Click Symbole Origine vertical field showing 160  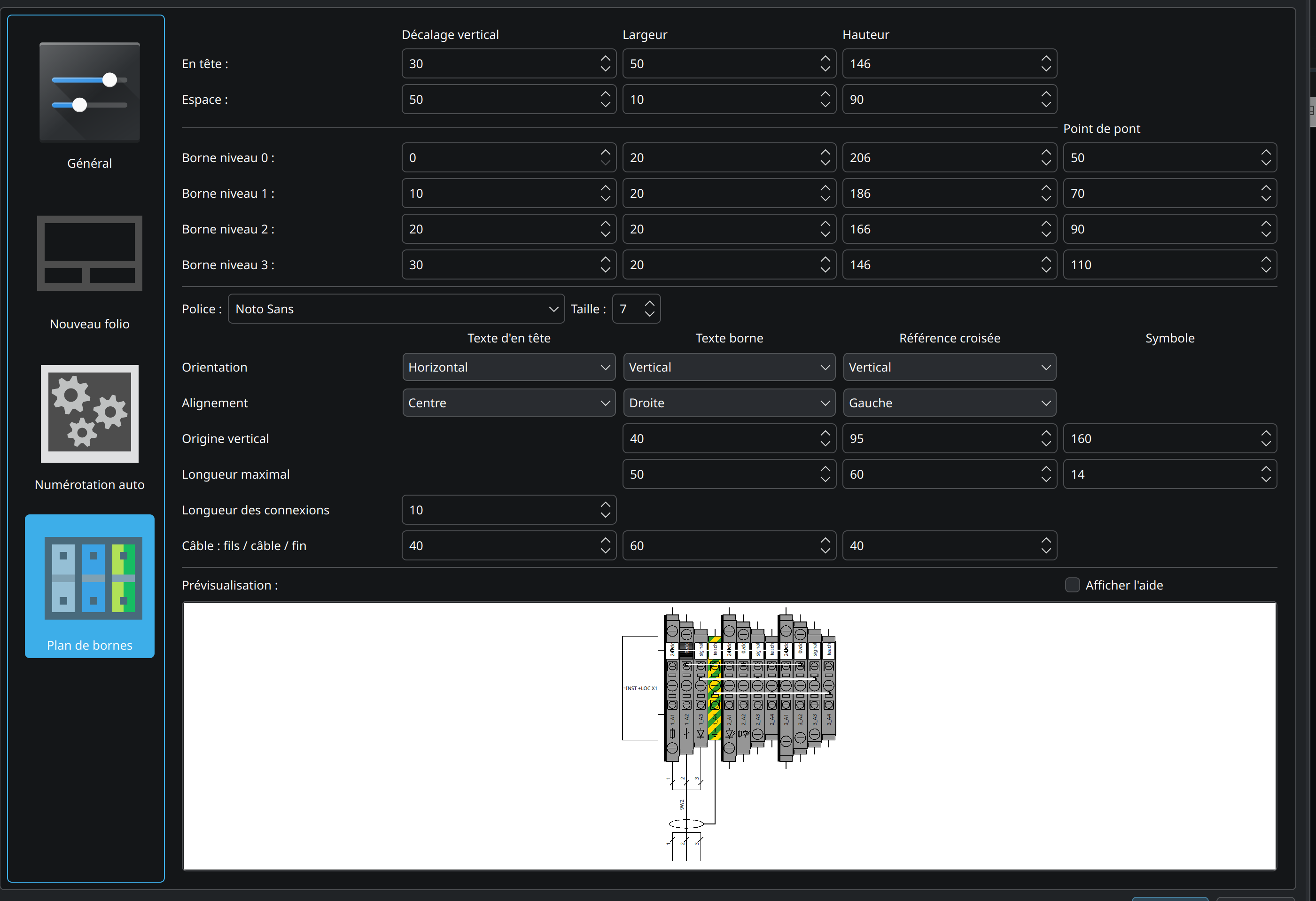1169,438
